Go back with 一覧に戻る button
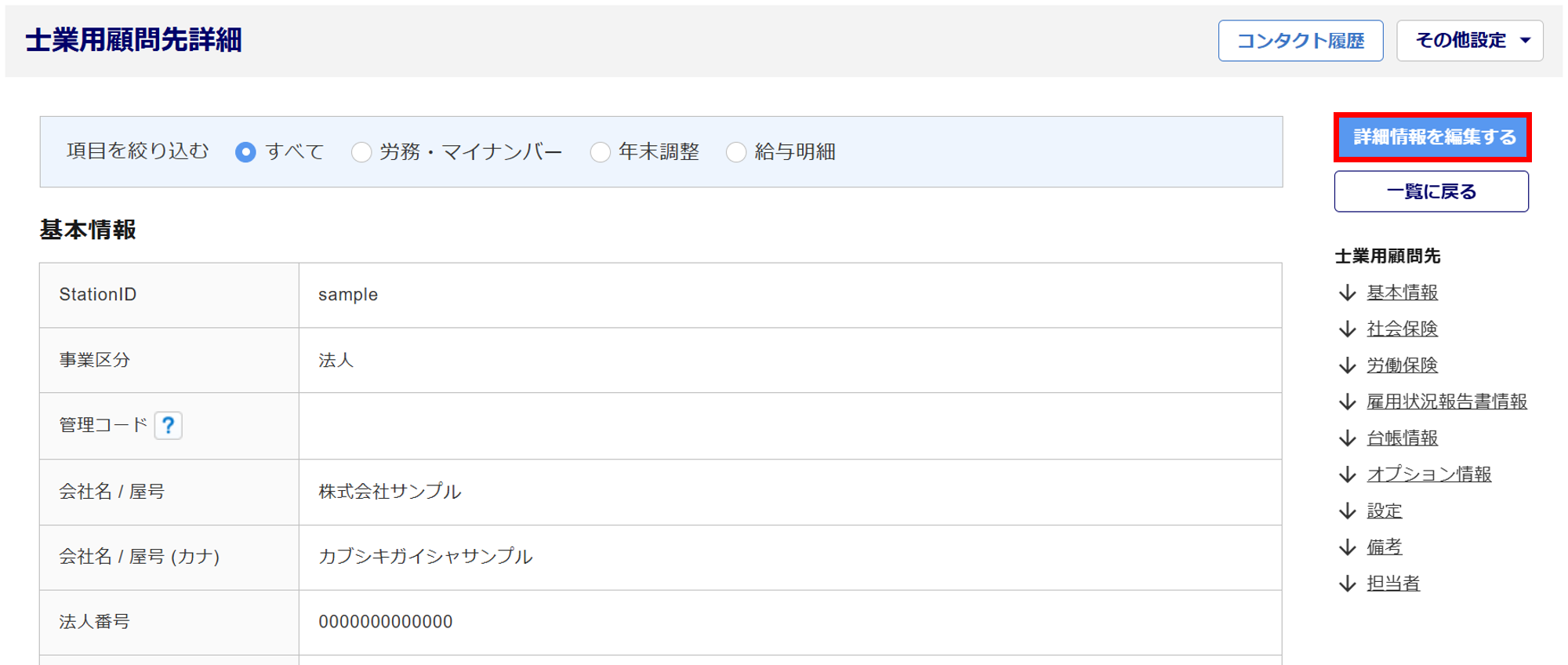The height and width of the screenshot is (665, 1568). [1431, 191]
